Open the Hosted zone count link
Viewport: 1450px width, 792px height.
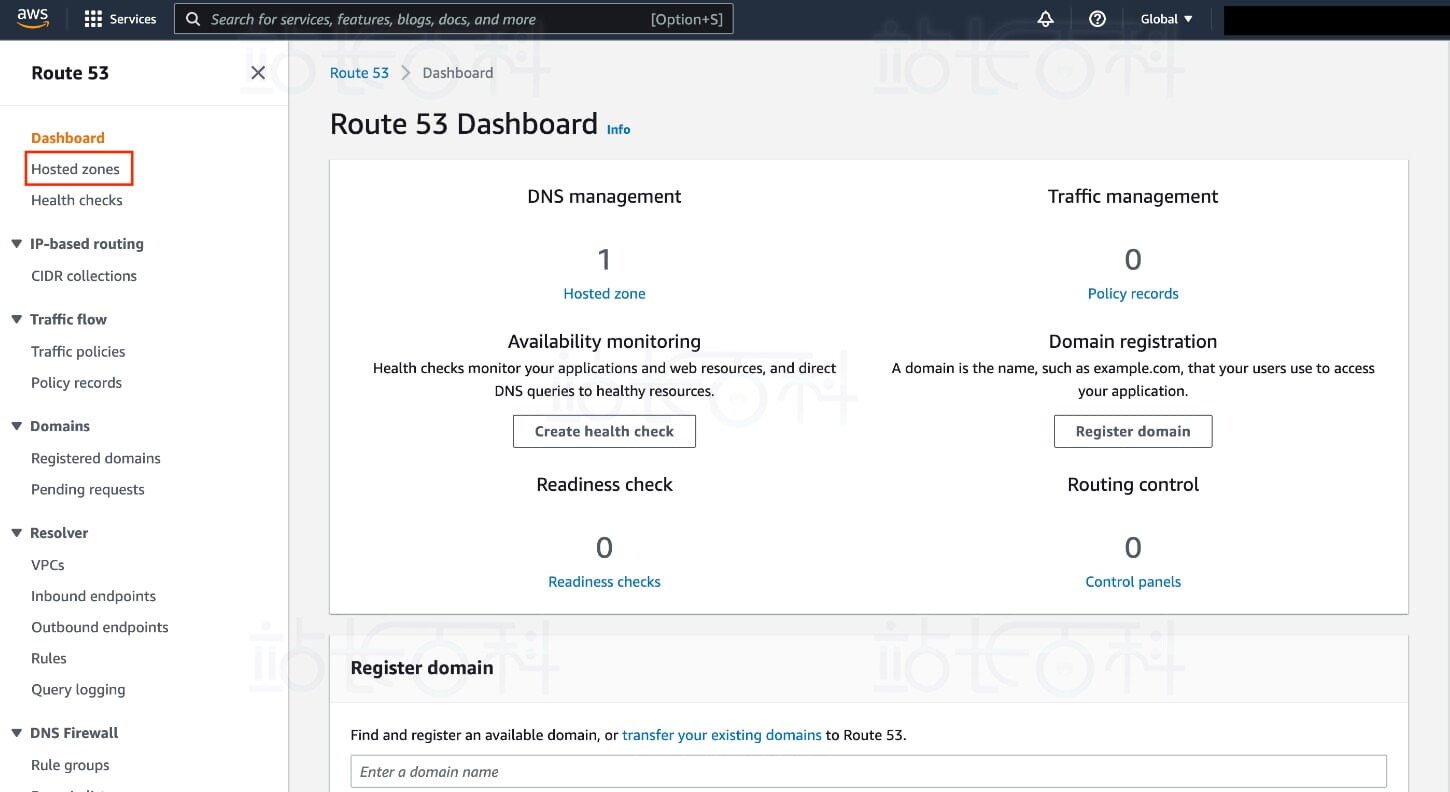[x=604, y=294]
